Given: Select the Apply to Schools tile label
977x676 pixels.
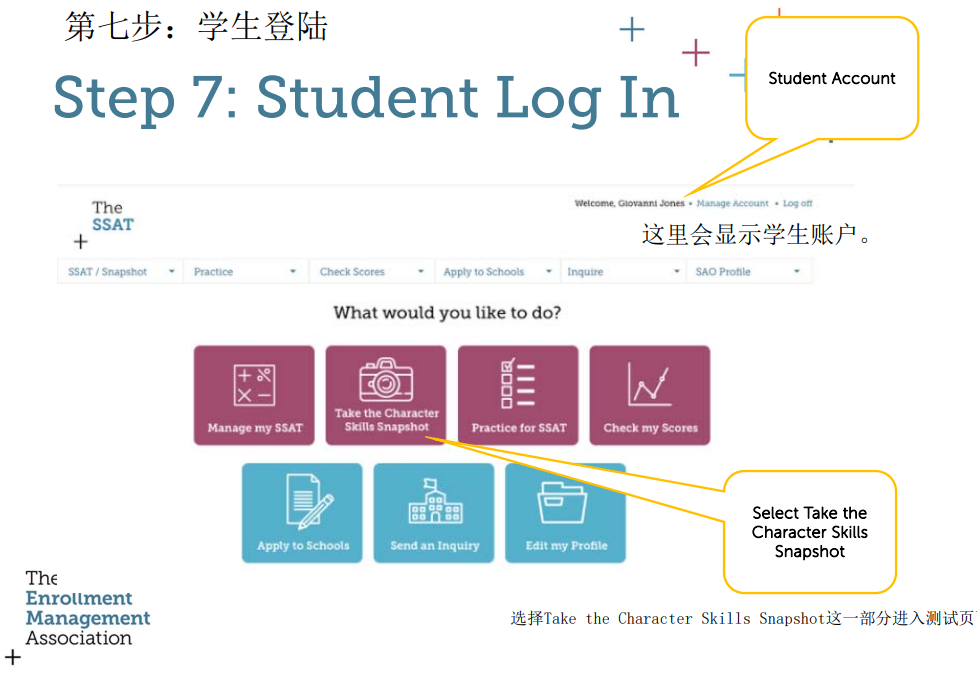Looking at the screenshot, I should 303,546.
